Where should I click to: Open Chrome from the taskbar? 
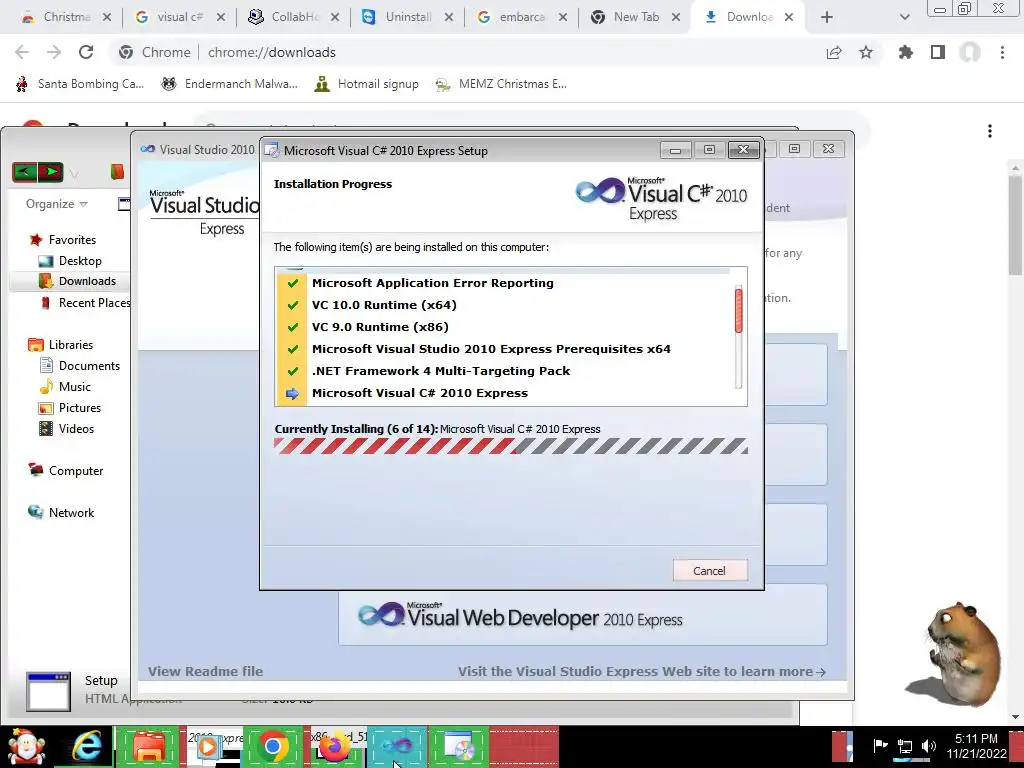coord(273,746)
